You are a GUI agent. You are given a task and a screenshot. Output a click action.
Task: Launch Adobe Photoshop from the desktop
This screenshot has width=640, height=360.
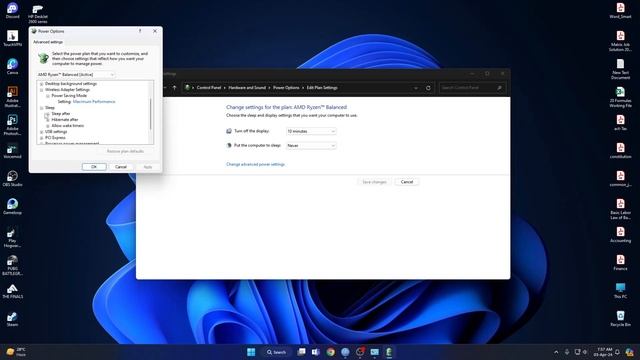tap(12, 124)
